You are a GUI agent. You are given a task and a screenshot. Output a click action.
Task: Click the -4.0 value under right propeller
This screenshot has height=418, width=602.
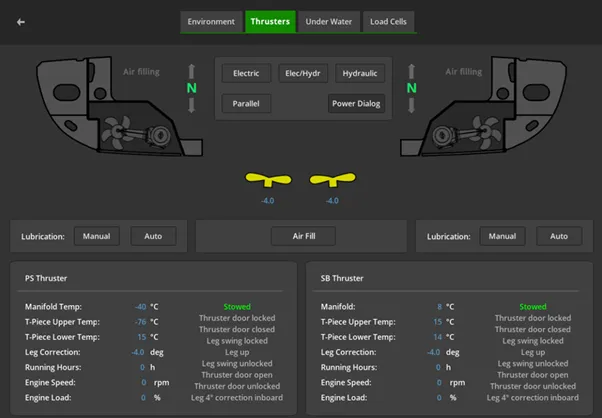332,201
